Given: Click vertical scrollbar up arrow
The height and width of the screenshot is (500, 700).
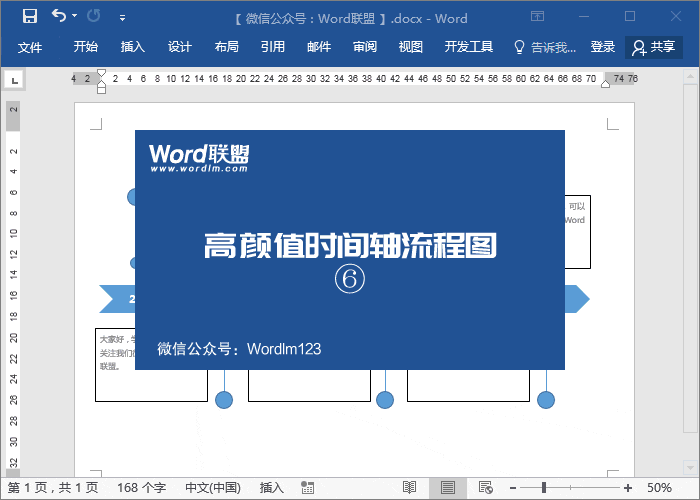Looking at the screenshot, I should coord(690,77).
